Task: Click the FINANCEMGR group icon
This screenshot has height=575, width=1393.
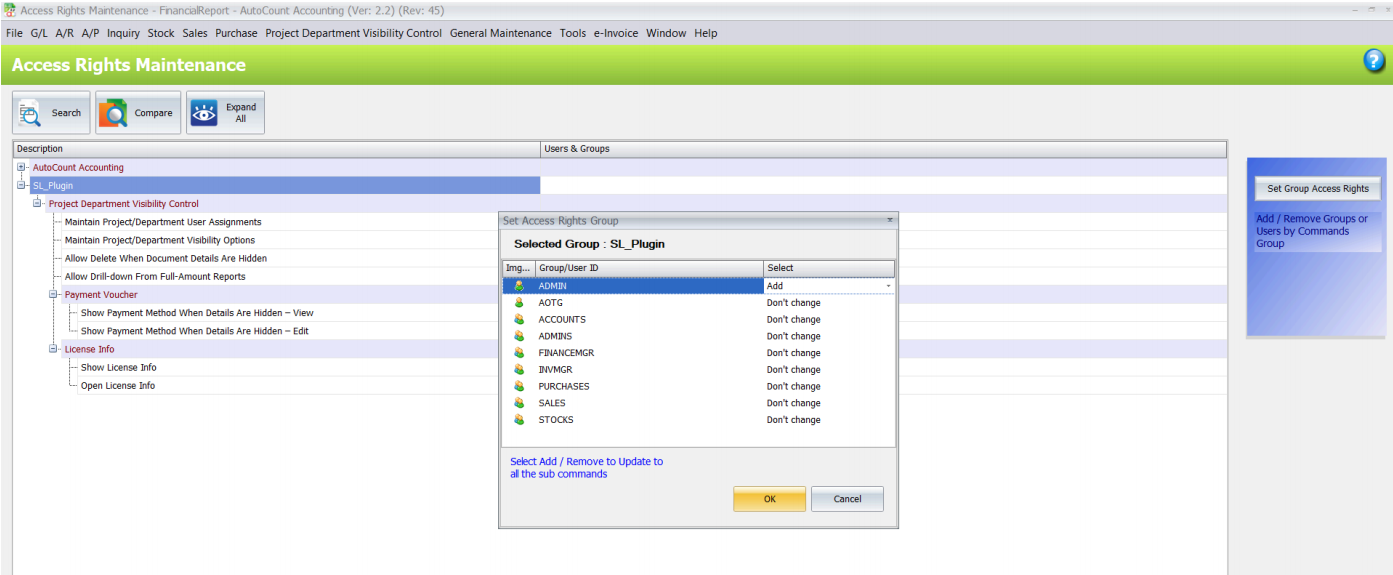Action: (519, 353)
